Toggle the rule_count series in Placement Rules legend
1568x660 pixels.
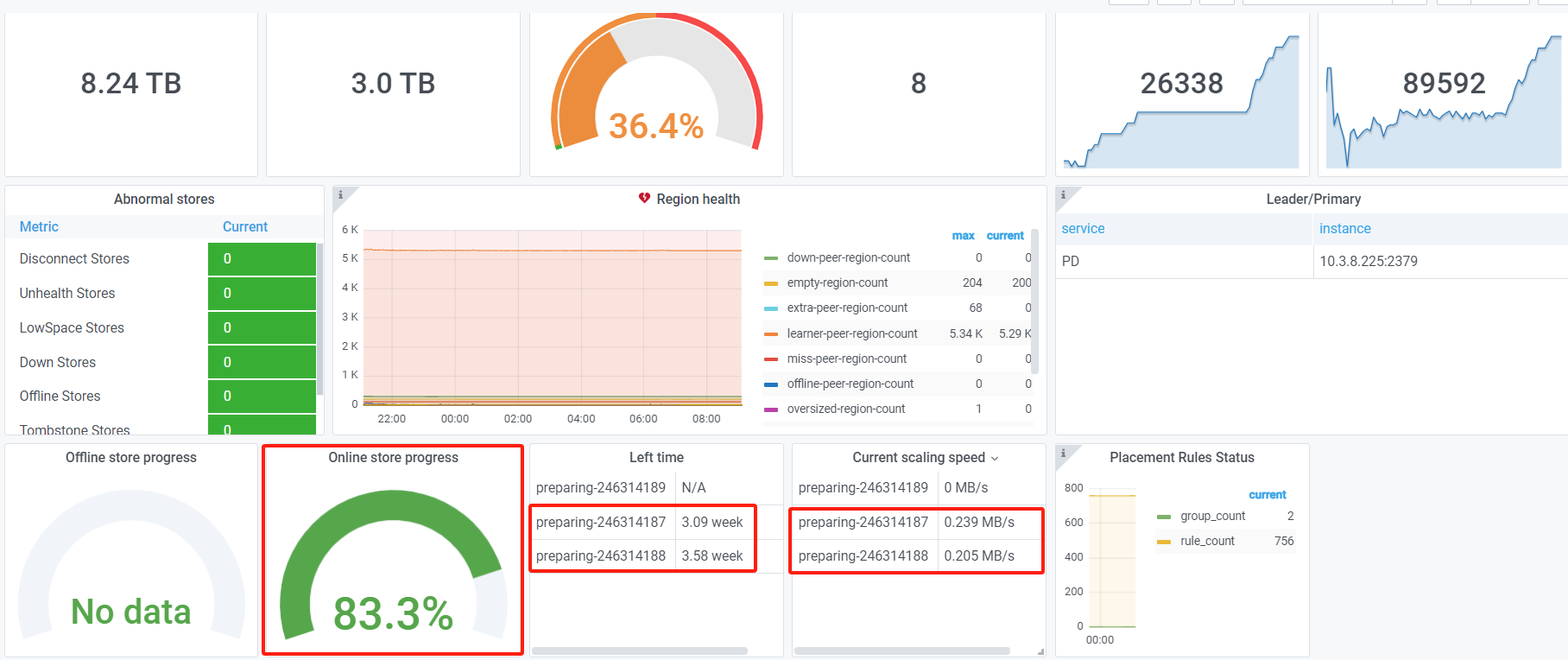tap(1207, 541)
